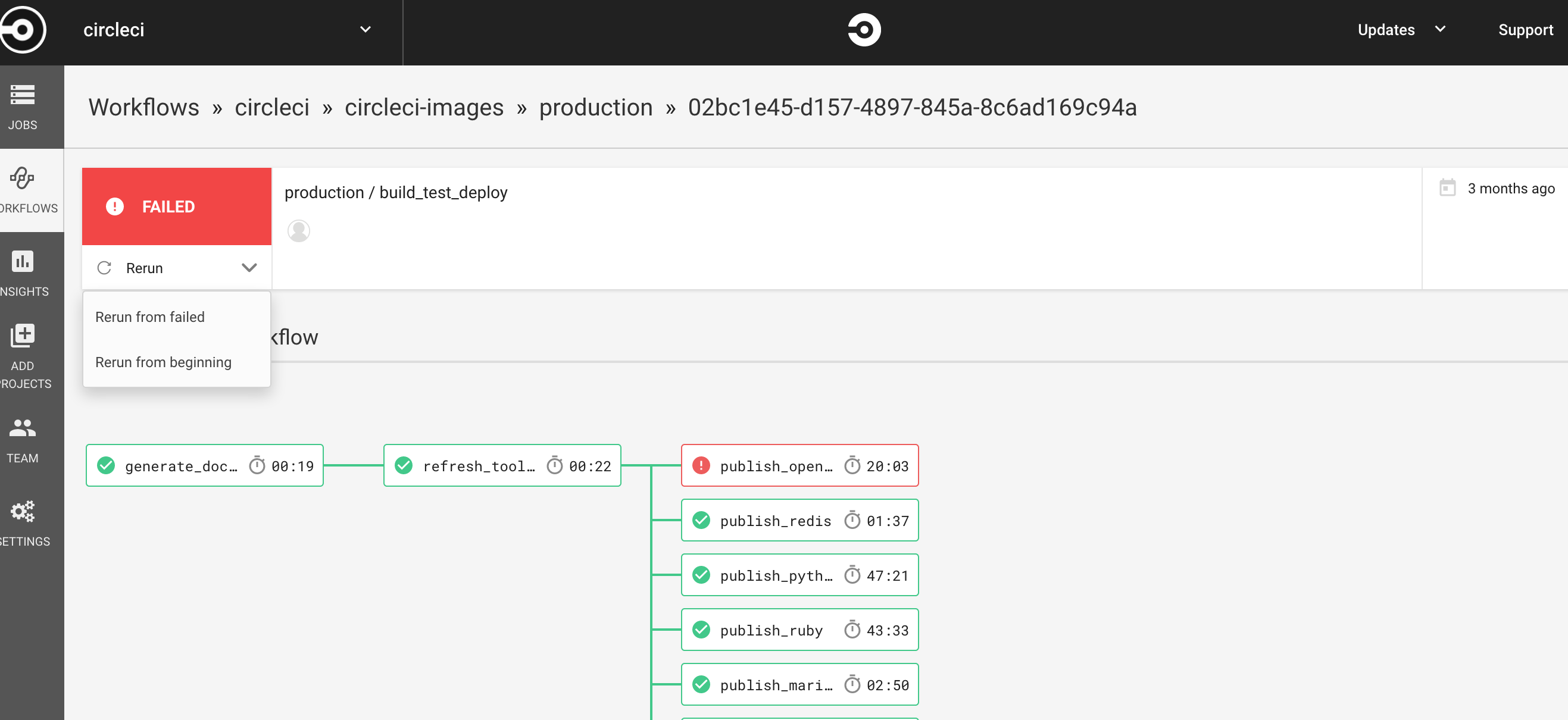Click the 3 months ago timestamp
This screenshot has height=720, width=1568.
(1511, 189)
